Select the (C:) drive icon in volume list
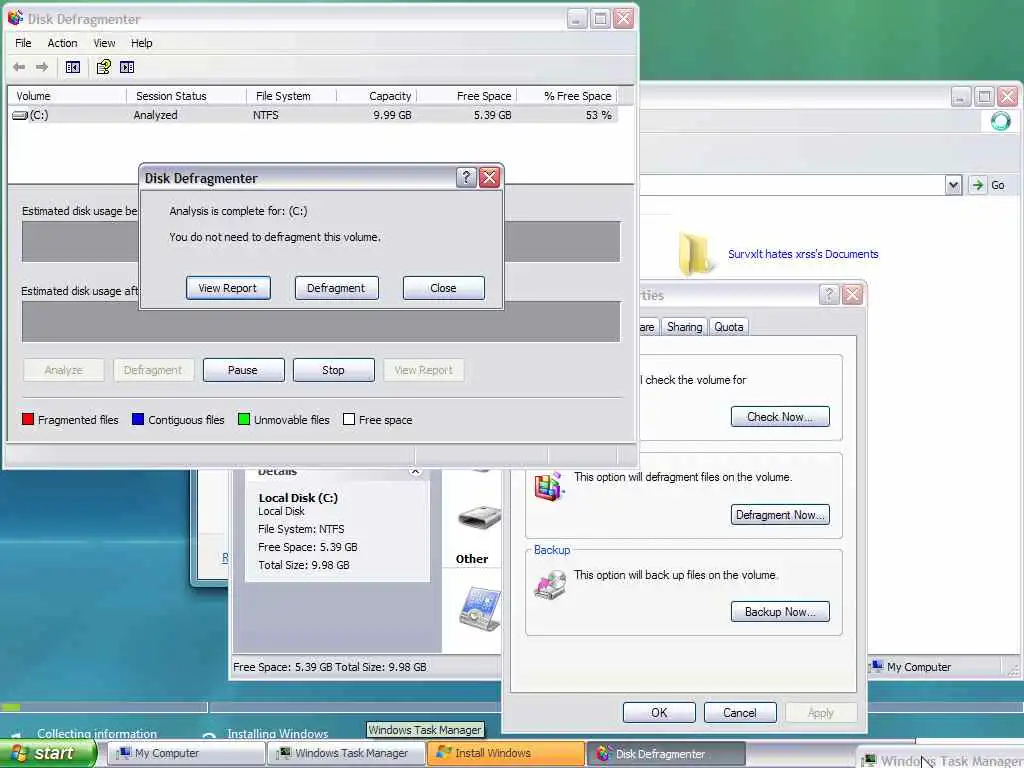1024x768 pixels. pos(20,115)
